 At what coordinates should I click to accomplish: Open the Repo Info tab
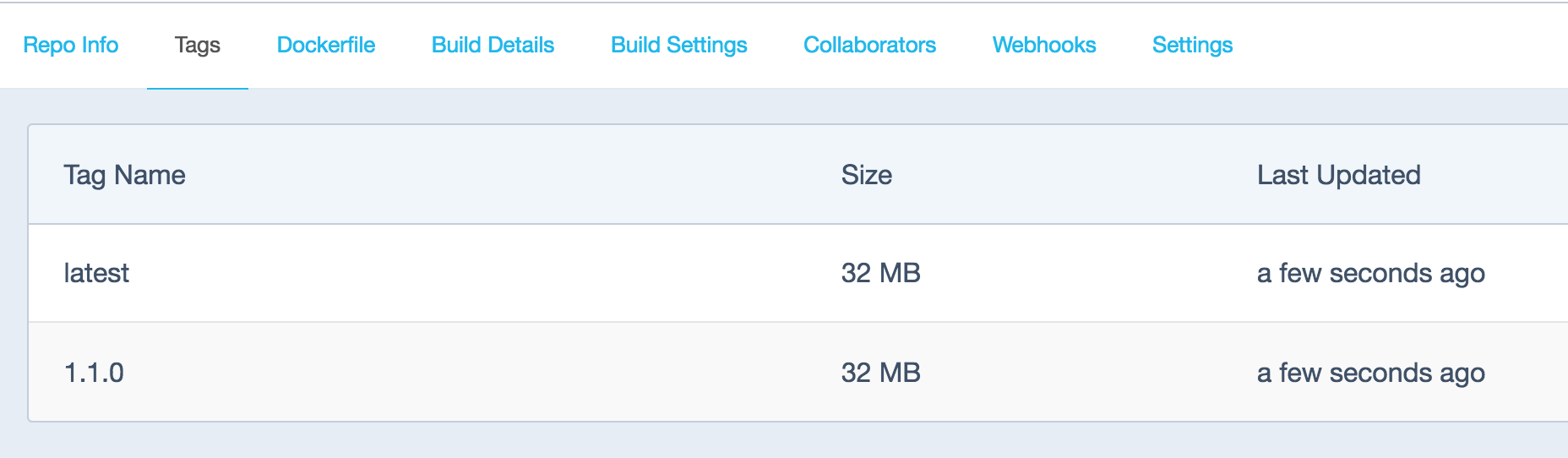pos(71,45)
